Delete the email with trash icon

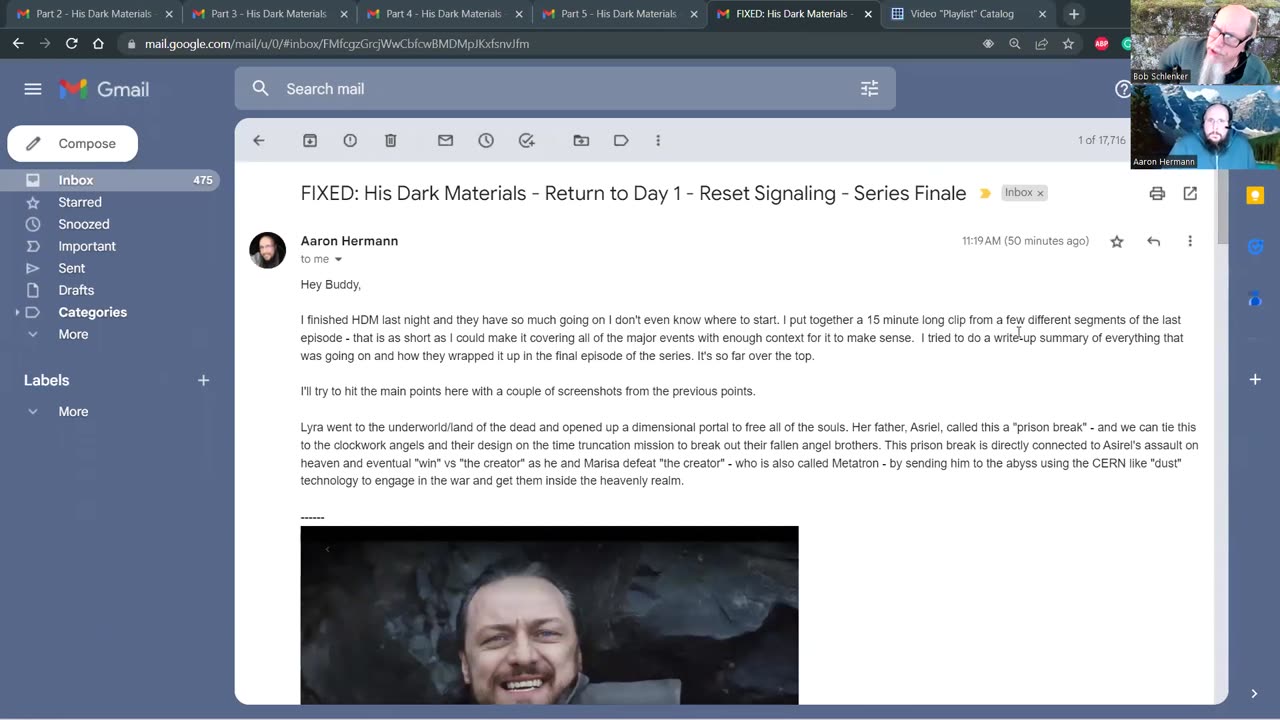click(391, 141)
